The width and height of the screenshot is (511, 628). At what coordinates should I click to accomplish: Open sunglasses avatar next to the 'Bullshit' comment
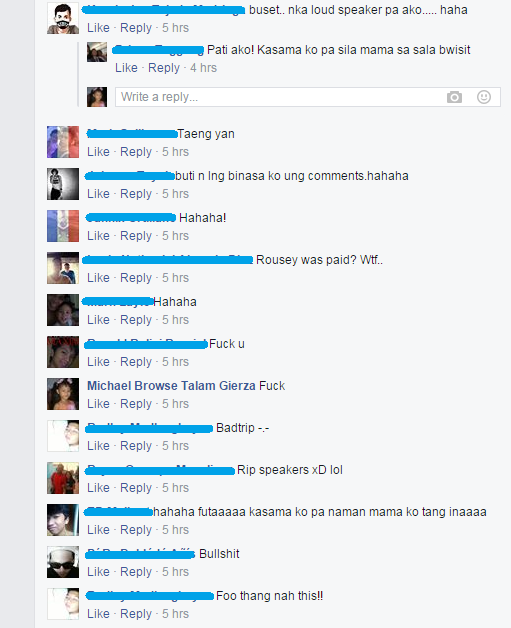click(x=63, y=562)
